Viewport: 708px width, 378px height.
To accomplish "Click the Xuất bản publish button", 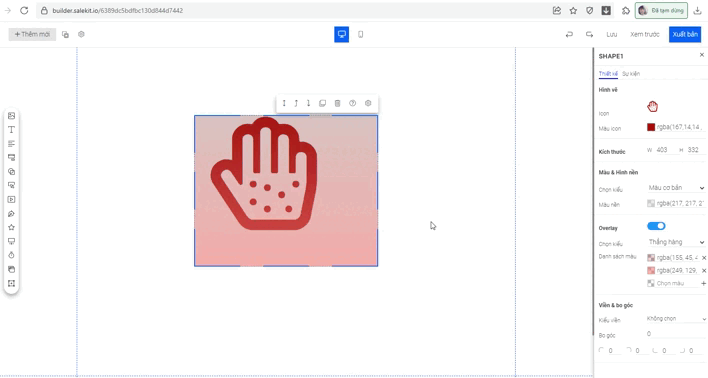I will pyautogui.click(x=685, y=34).
